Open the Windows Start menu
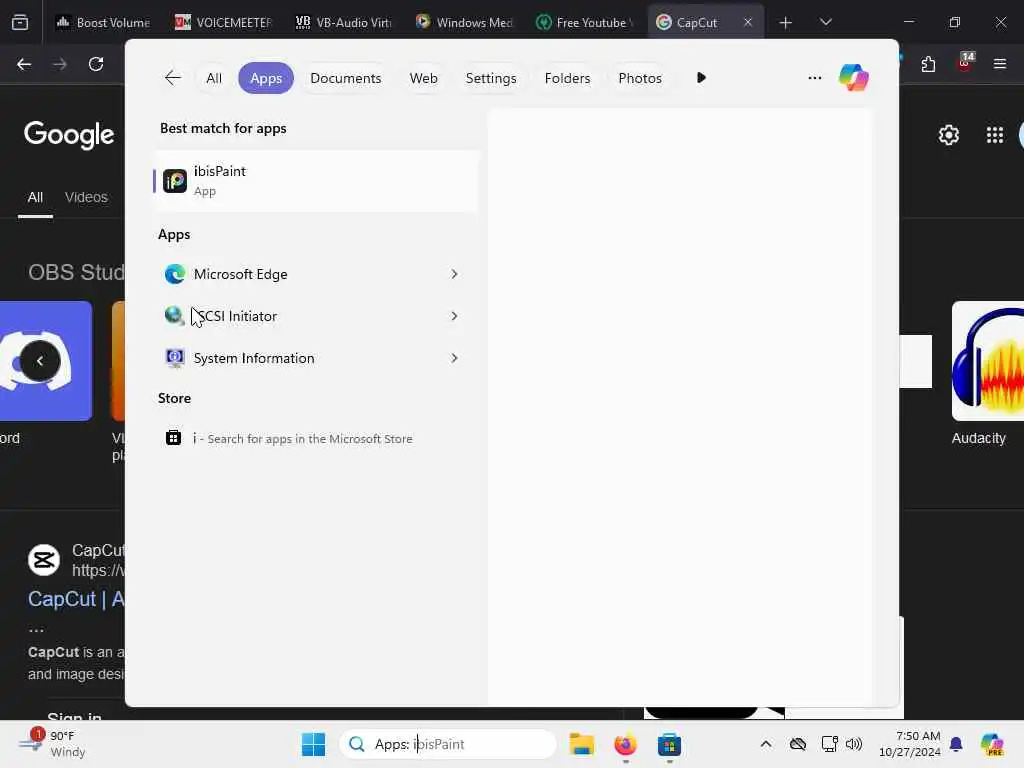The width and height of the screenshot is (1024, 768). tap(313, 744)
